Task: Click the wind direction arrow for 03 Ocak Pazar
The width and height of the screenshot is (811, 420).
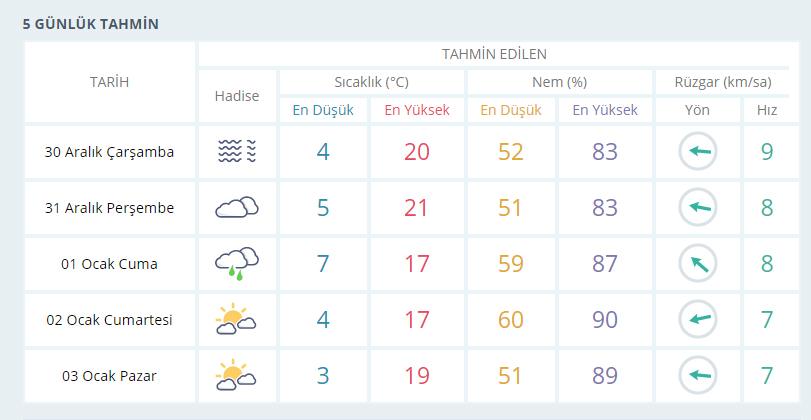Action: click(x=697, y=376)
